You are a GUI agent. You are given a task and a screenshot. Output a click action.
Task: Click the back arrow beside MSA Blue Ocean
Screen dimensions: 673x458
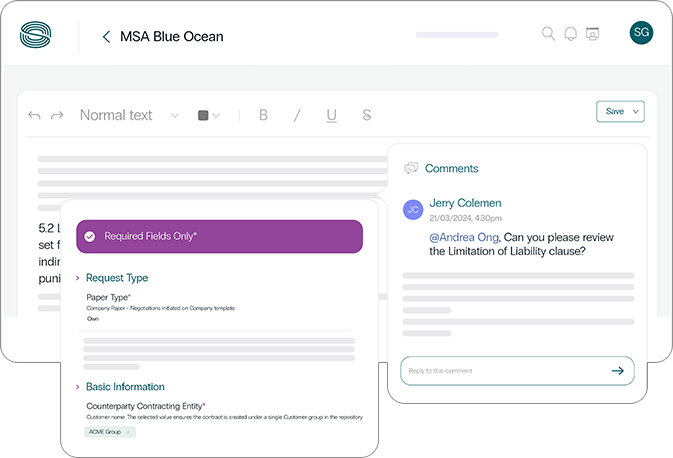pos(106,37)
